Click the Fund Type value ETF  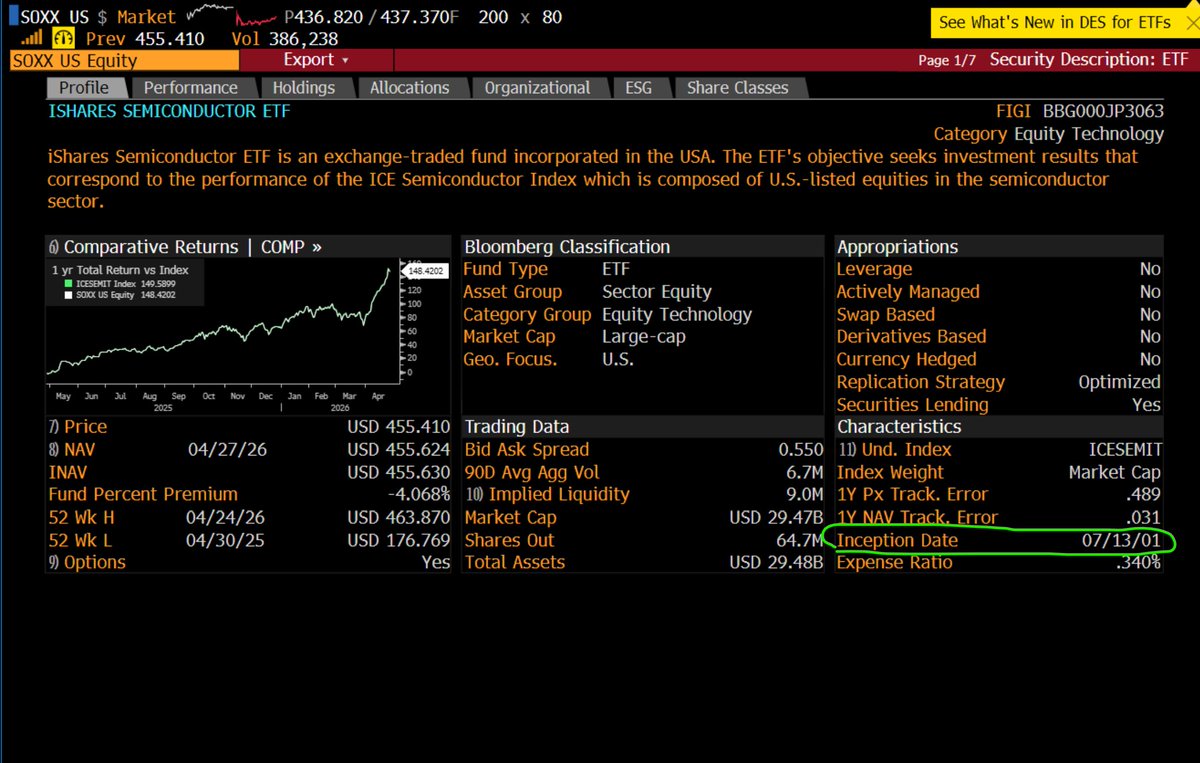click(616, 269)
